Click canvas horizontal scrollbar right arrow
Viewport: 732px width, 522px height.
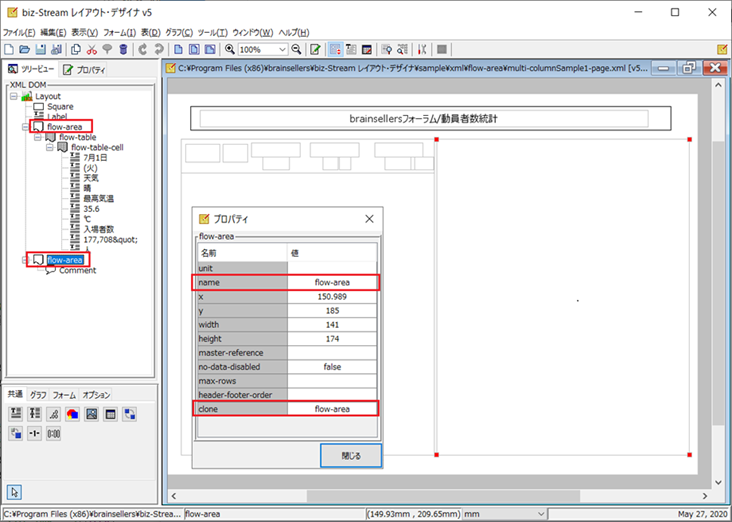(705, 496)
